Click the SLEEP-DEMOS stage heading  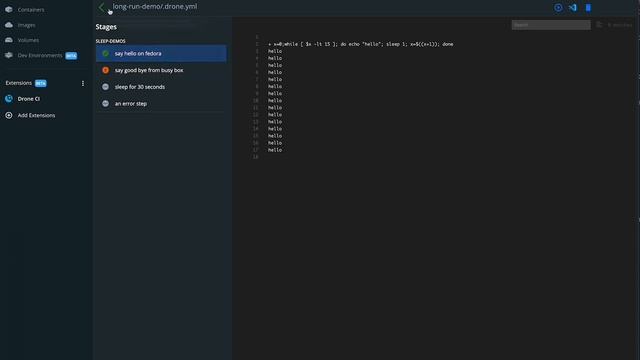[111, 41]
